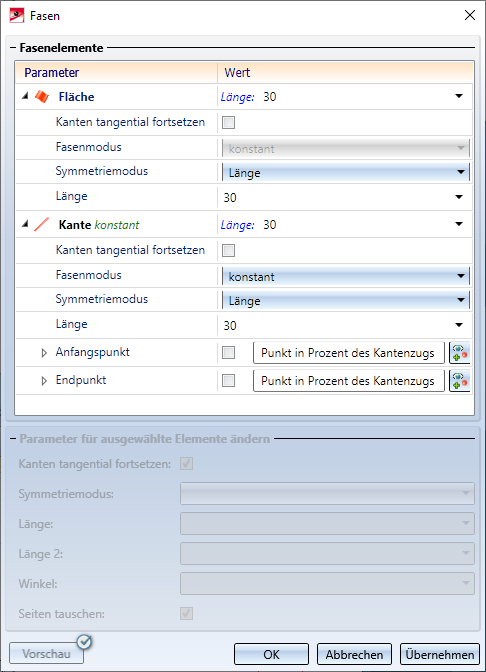486x672 pixels.
Task: Click the checkmark badge on the Vorschau button
Action: 84,642
